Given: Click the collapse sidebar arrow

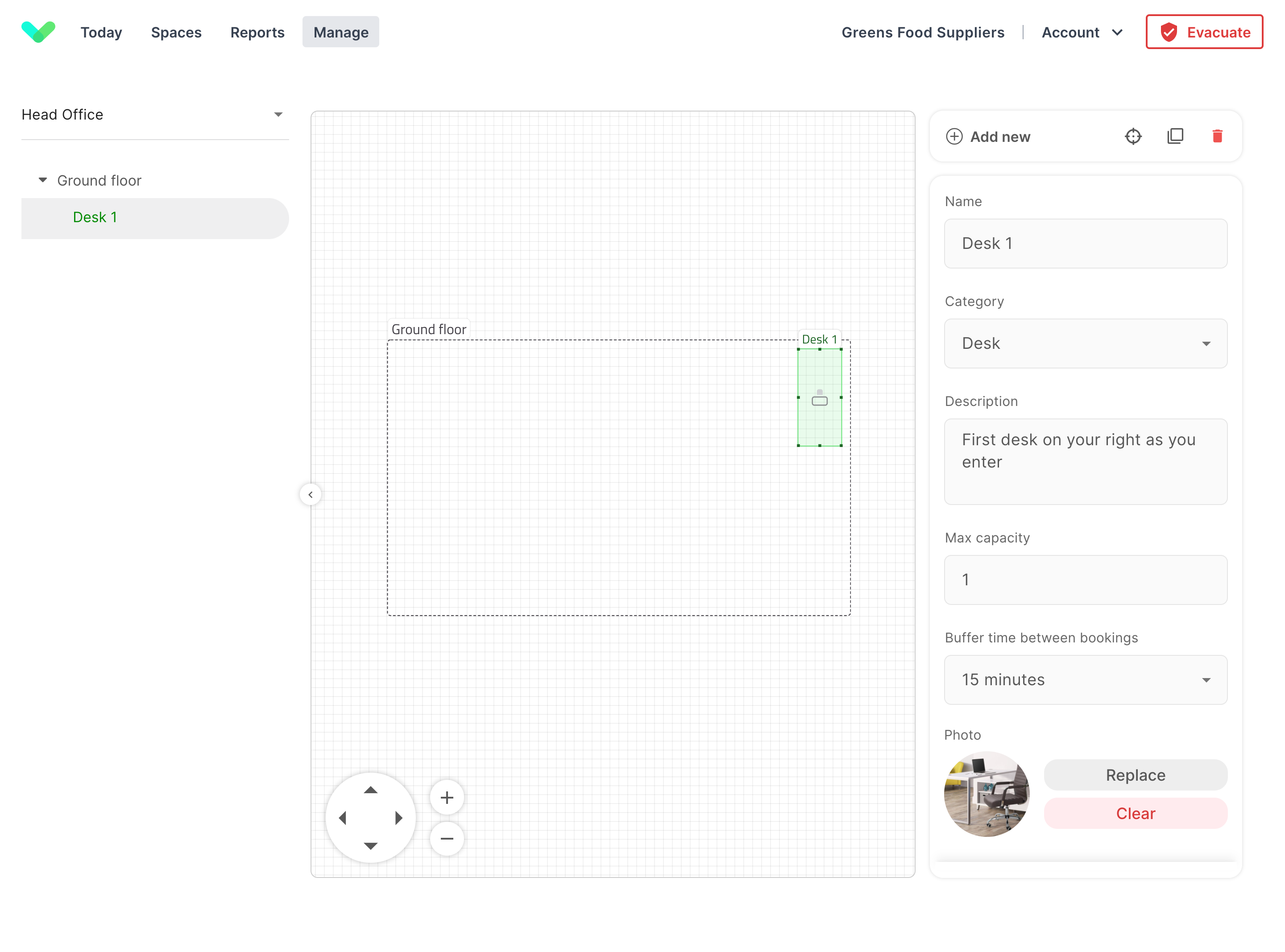Looking at the screenshot, I should tap(310, 494).
